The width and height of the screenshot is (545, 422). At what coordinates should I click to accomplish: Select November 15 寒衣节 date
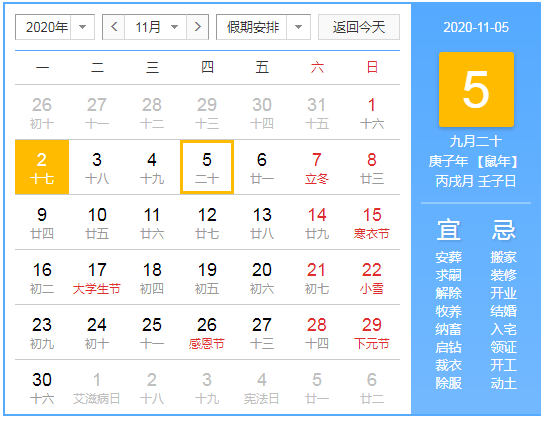tap(372, 222)
